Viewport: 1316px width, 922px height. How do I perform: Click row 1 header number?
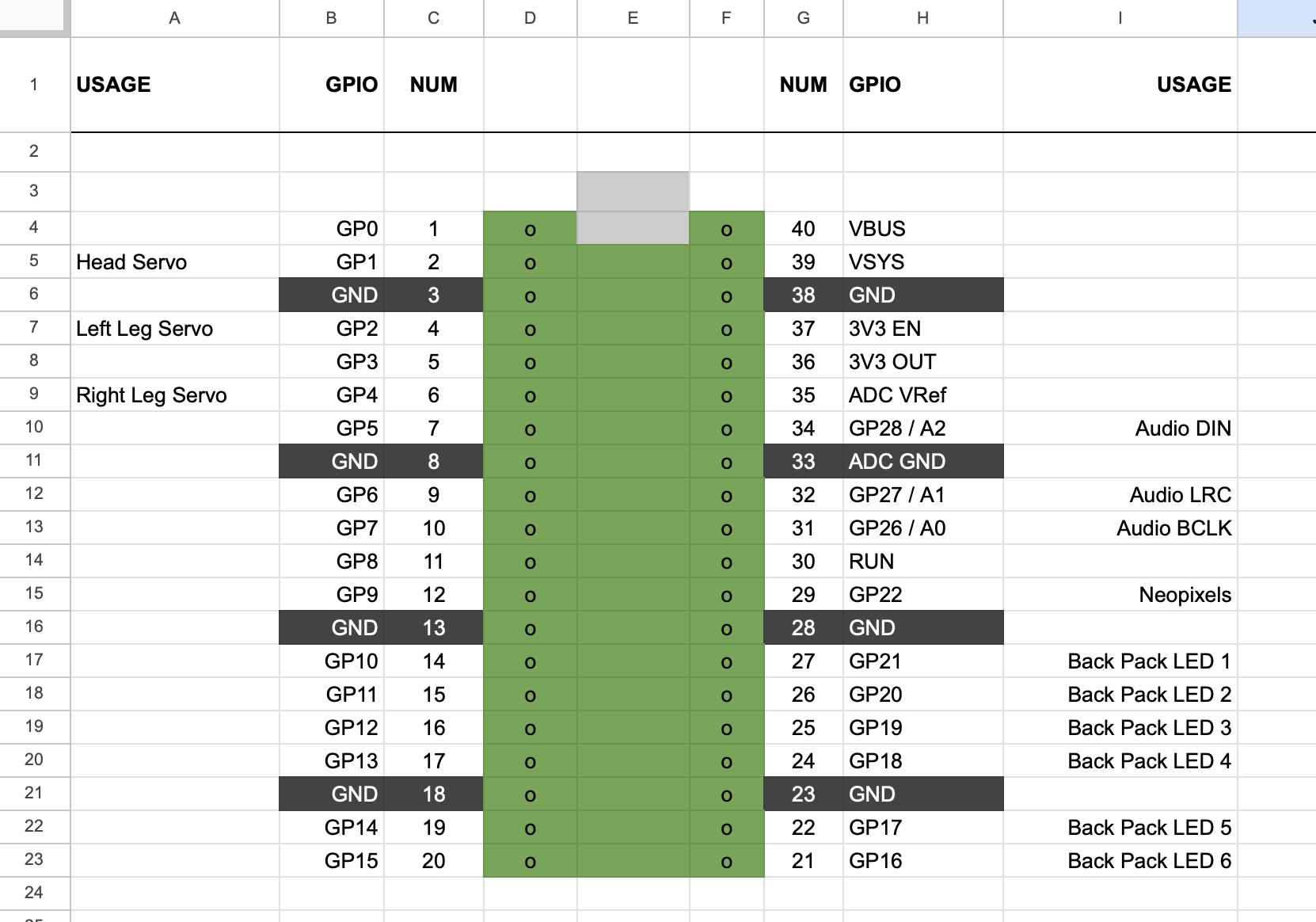(34, 84)
